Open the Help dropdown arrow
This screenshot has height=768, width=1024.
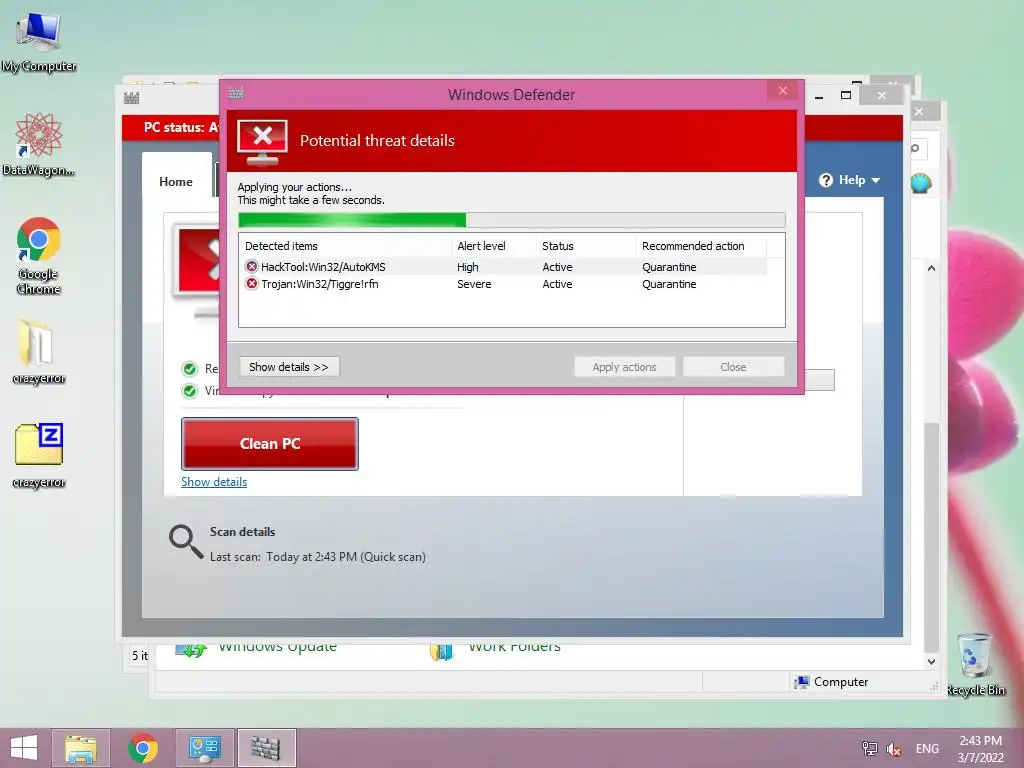pos(876,180)
